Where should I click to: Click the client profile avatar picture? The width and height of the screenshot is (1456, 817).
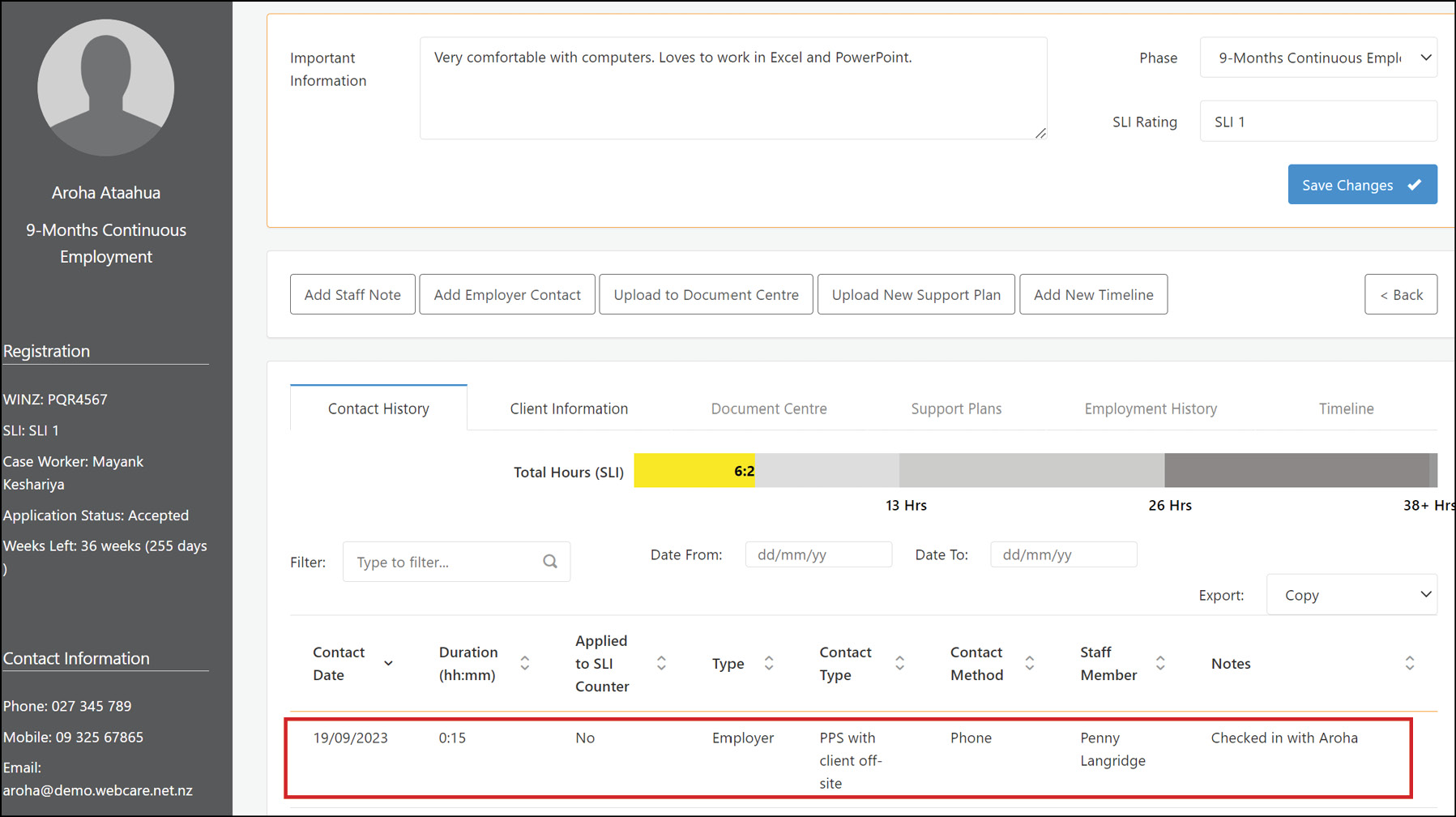pyautogui.click(x=106, y=88)
